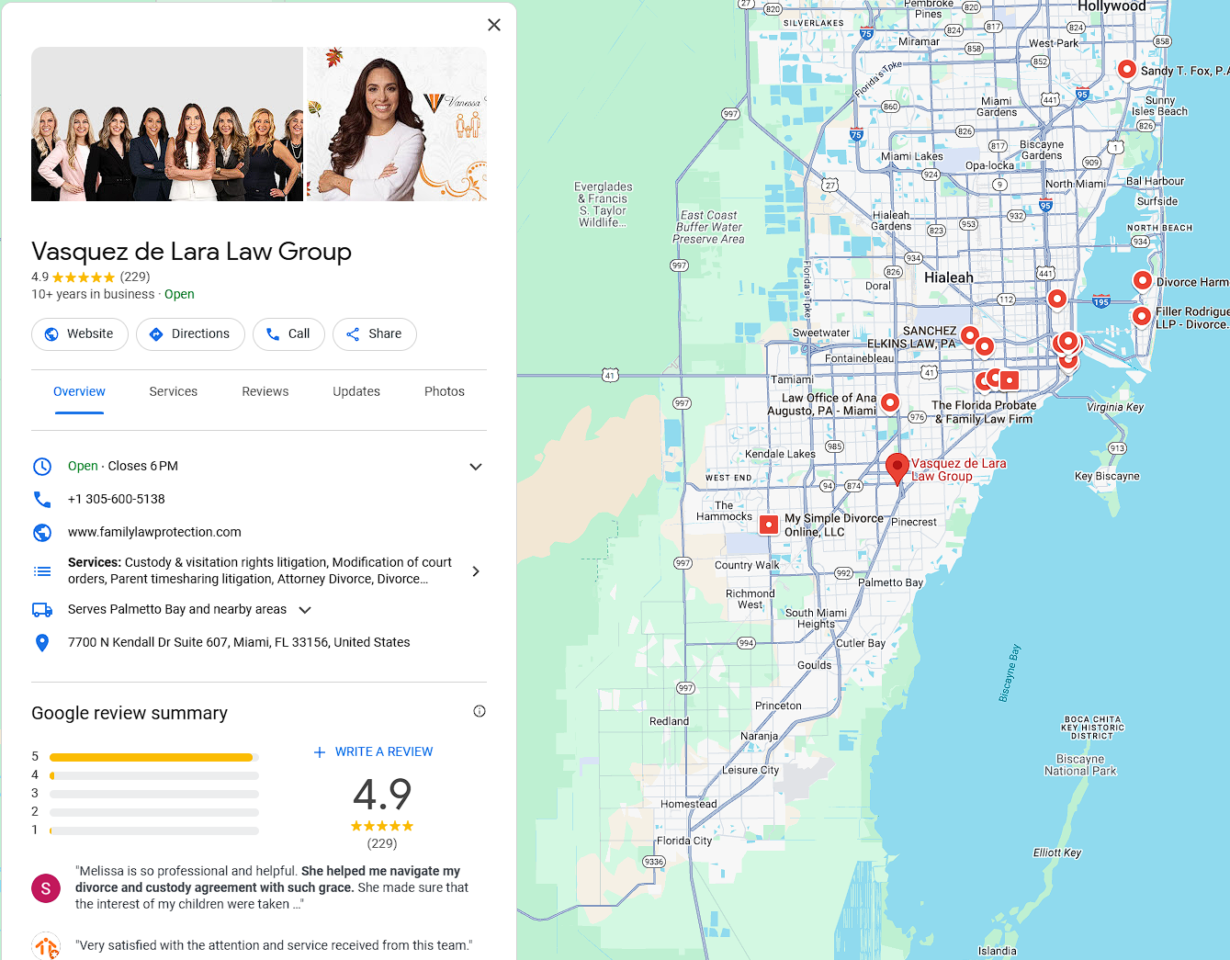This screenshot has width=1230, height=960.
Task: Click the Share button
Action: 374,334
